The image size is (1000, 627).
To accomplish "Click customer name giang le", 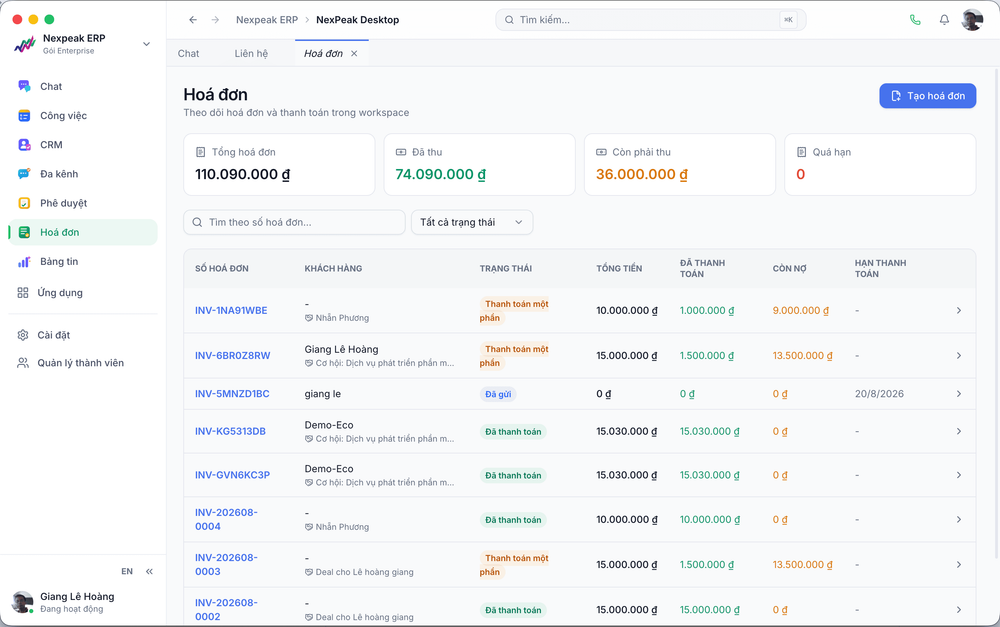I will (x=323, y=394).
